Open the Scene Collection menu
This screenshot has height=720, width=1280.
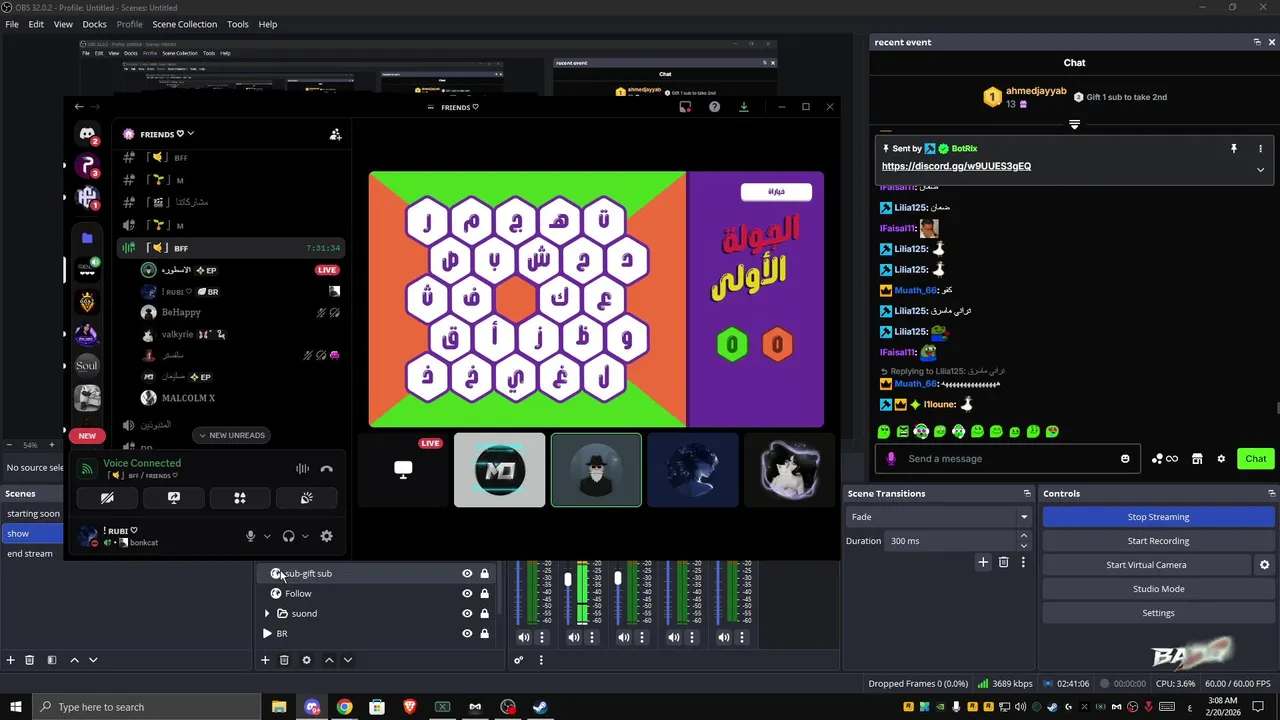(184, 24)
